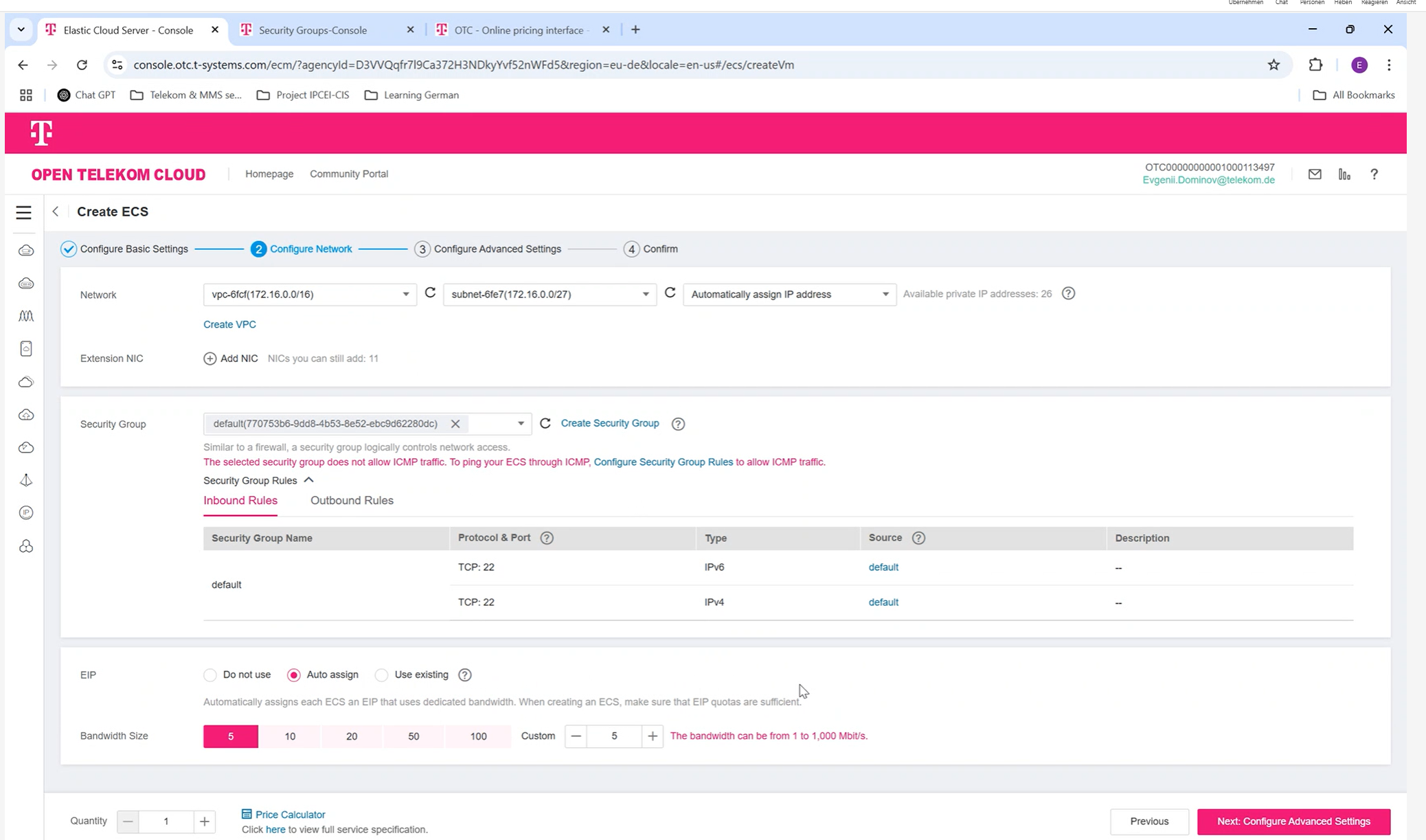Refresh the VPC list
Viewport: 1426px width, 840px height.
coord(430,293)
